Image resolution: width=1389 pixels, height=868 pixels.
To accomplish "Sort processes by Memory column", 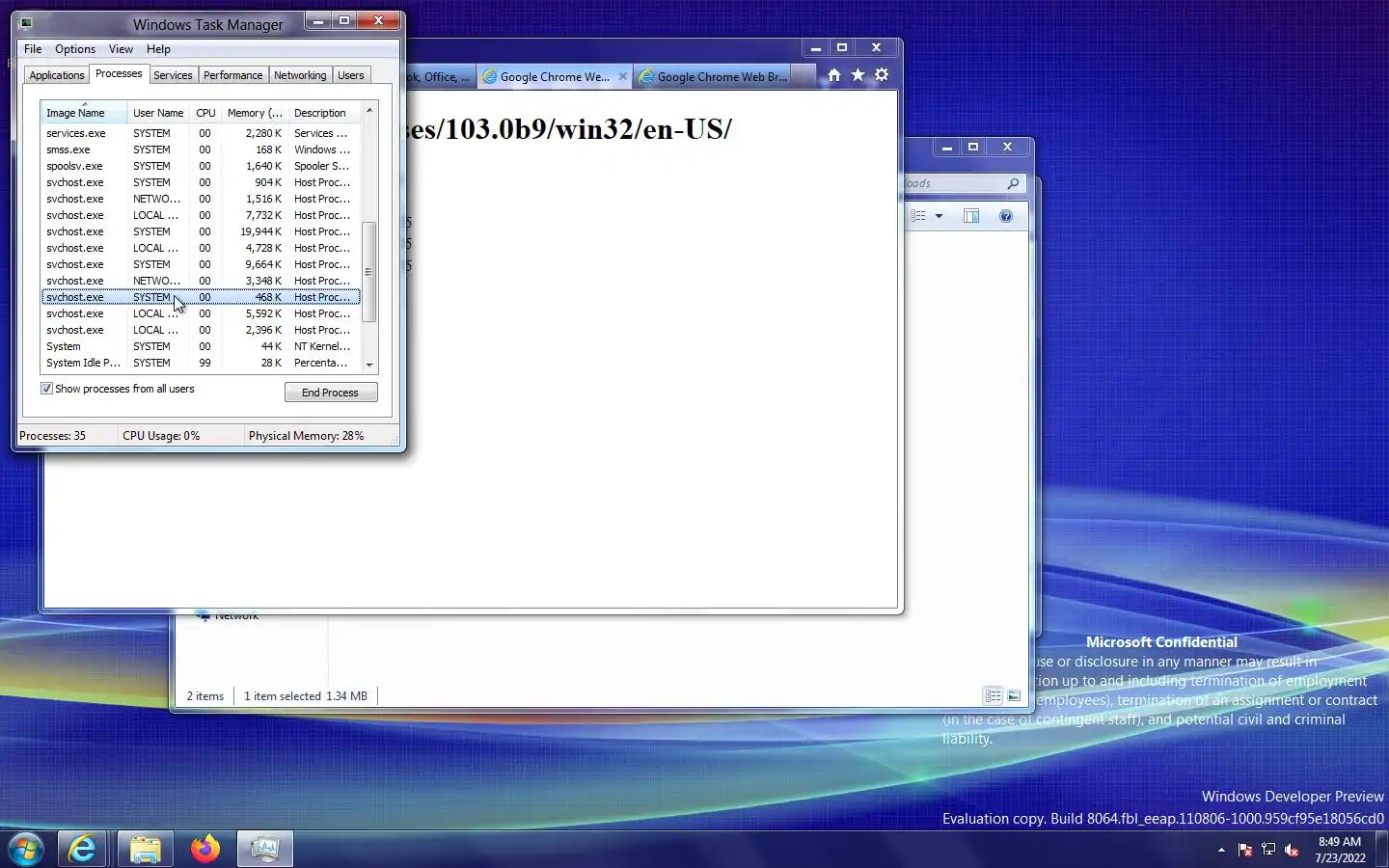I will (x=255, y=113).
